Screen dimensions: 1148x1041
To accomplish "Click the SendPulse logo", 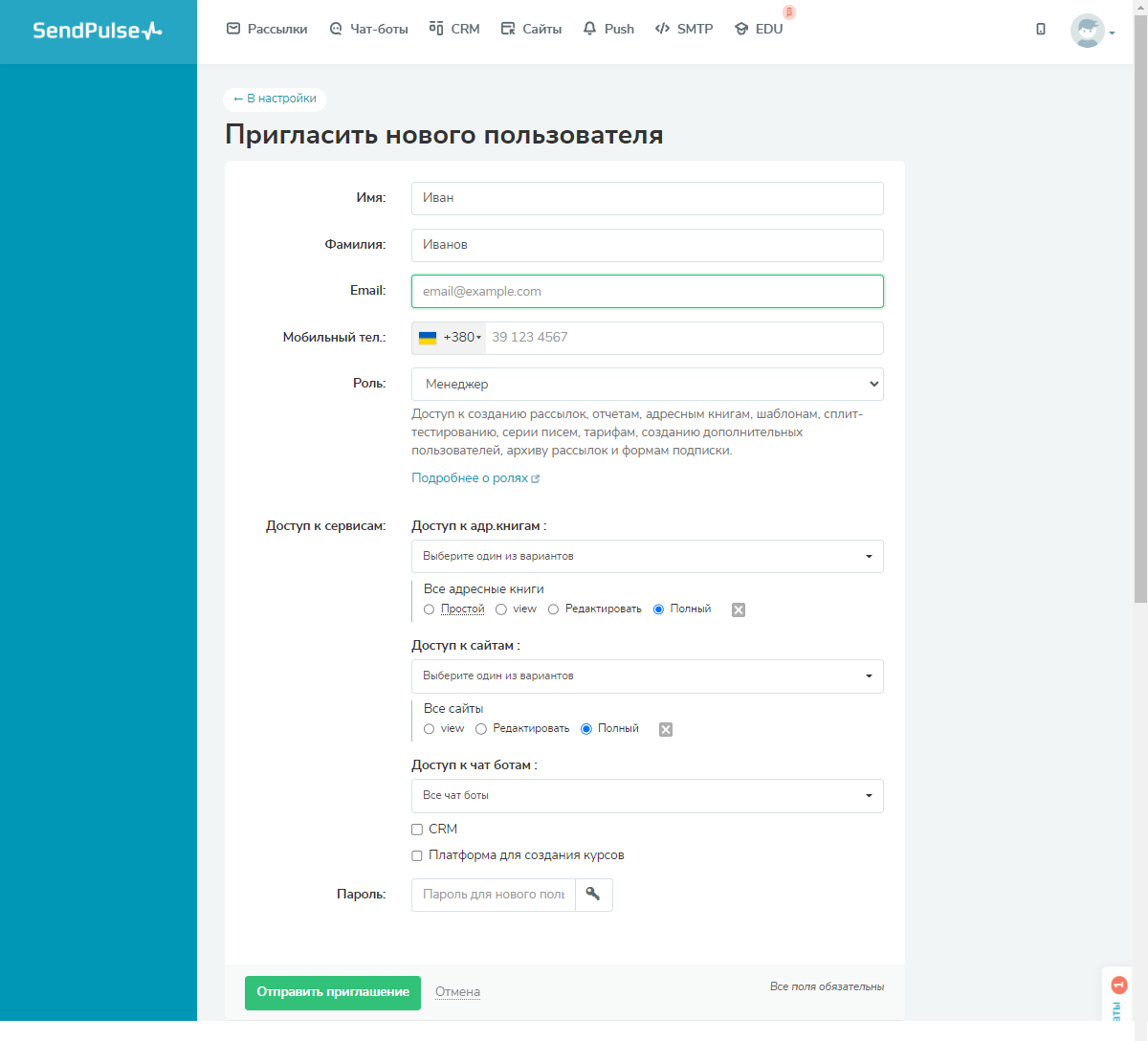I will 98,31.
